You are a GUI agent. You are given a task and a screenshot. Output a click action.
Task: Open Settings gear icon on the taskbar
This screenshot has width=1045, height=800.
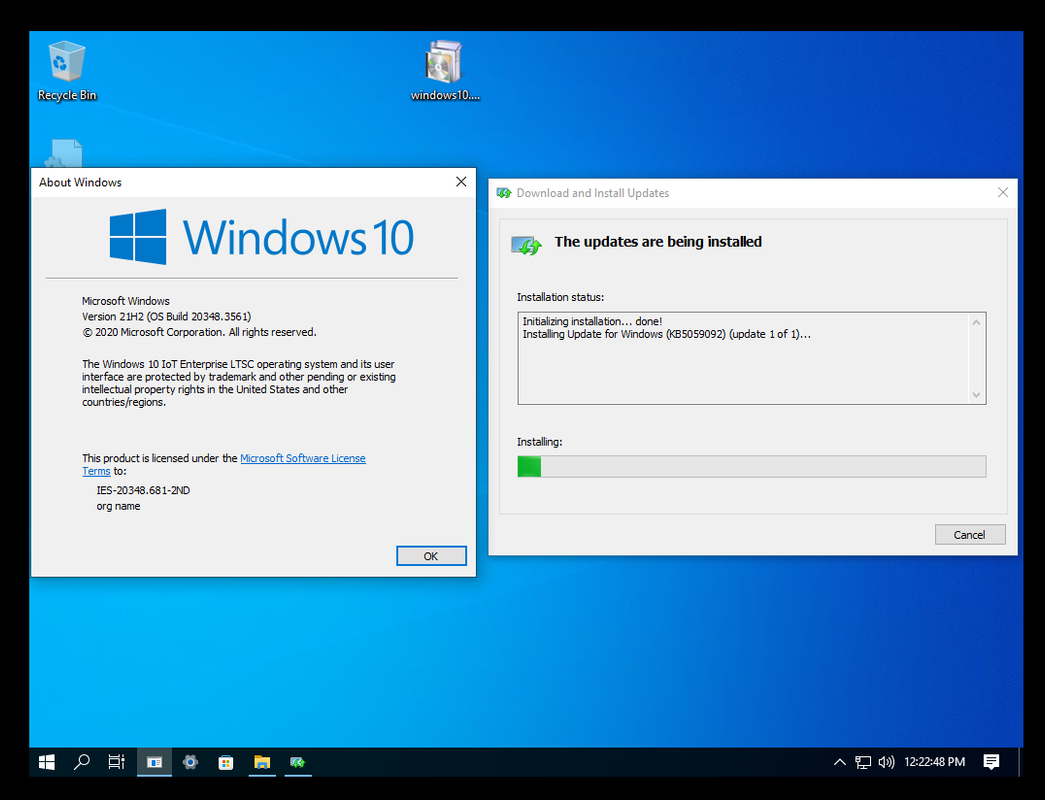point(191,762)
